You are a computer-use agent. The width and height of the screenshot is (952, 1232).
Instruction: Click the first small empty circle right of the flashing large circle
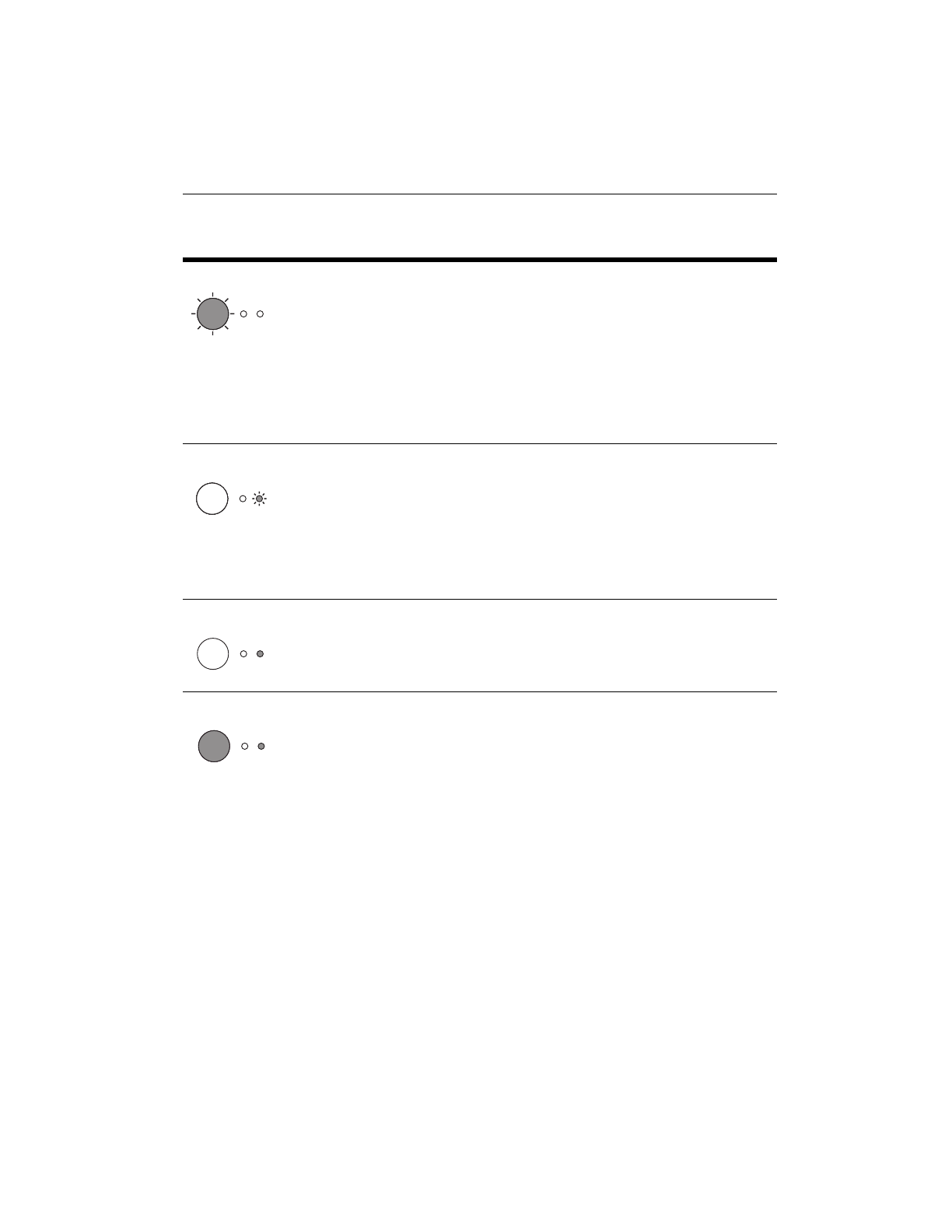243,313
